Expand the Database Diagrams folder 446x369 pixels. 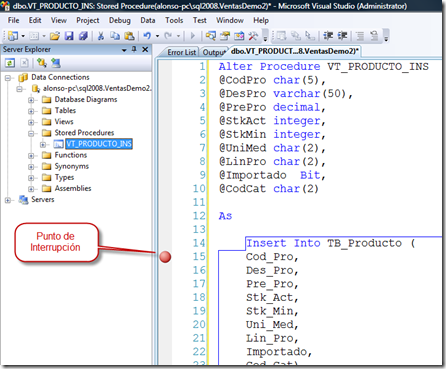pos(31,100)
